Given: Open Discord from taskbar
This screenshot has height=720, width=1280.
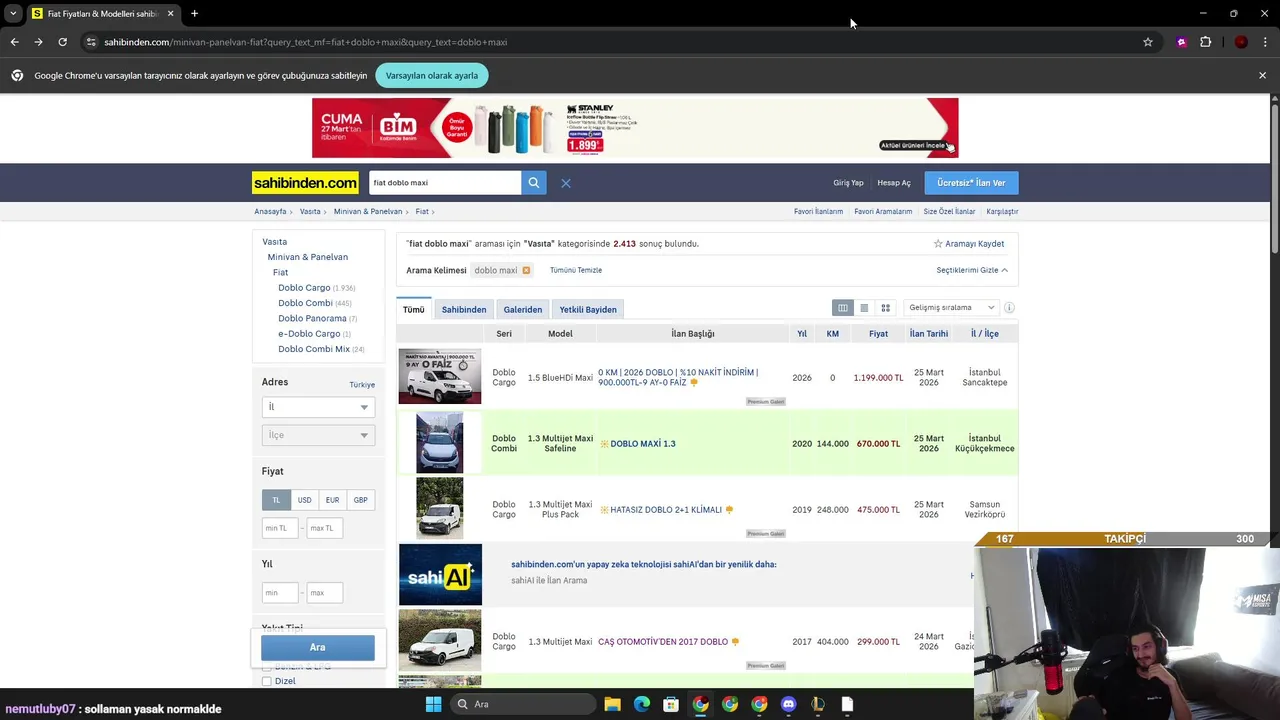Looking at the screenshot, I should coord(788,704).
